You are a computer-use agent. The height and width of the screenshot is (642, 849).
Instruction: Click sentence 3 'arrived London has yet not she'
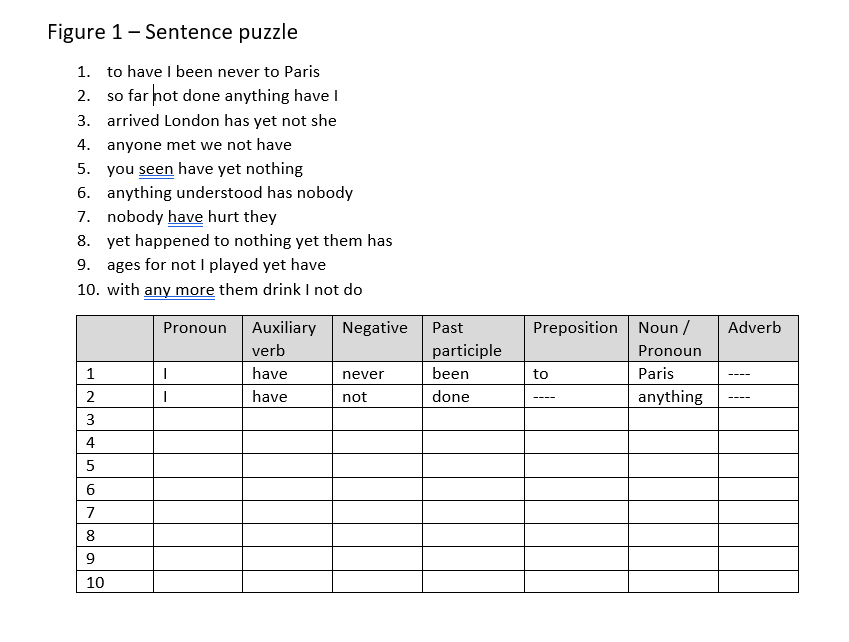221,121
